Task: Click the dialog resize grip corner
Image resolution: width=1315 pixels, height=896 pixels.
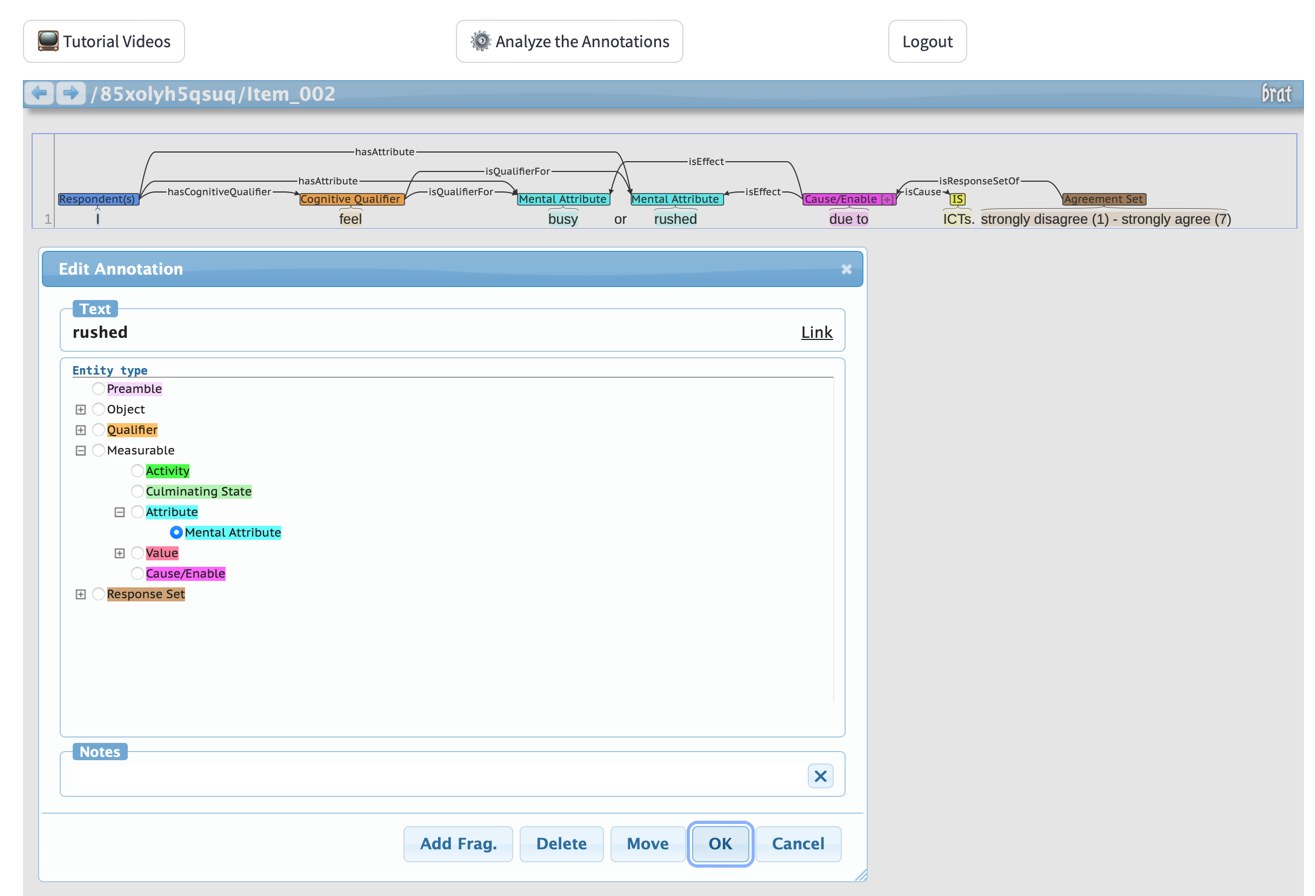Action: pos(860,875)
